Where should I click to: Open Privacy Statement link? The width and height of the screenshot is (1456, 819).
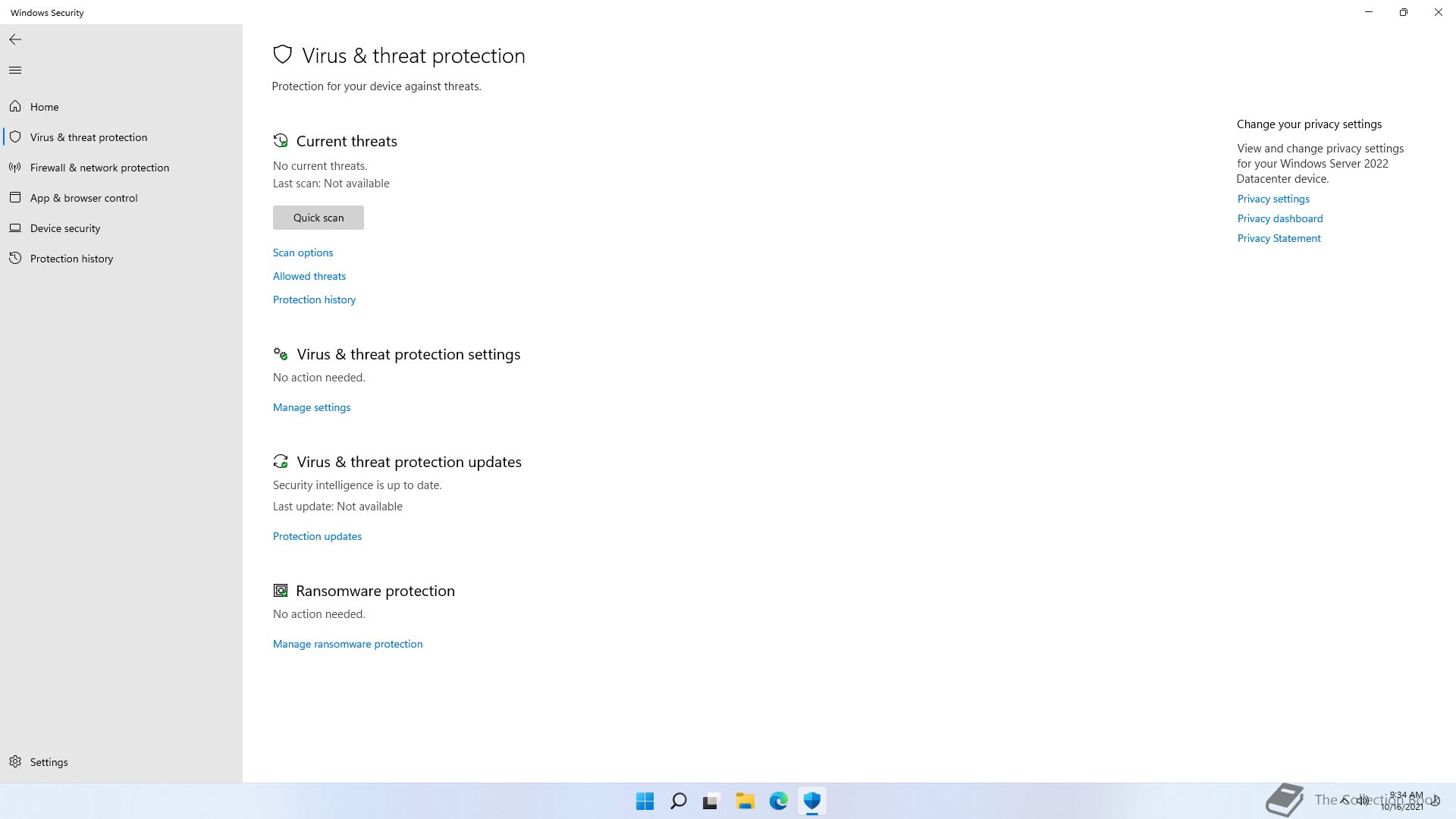point(1279,238)
